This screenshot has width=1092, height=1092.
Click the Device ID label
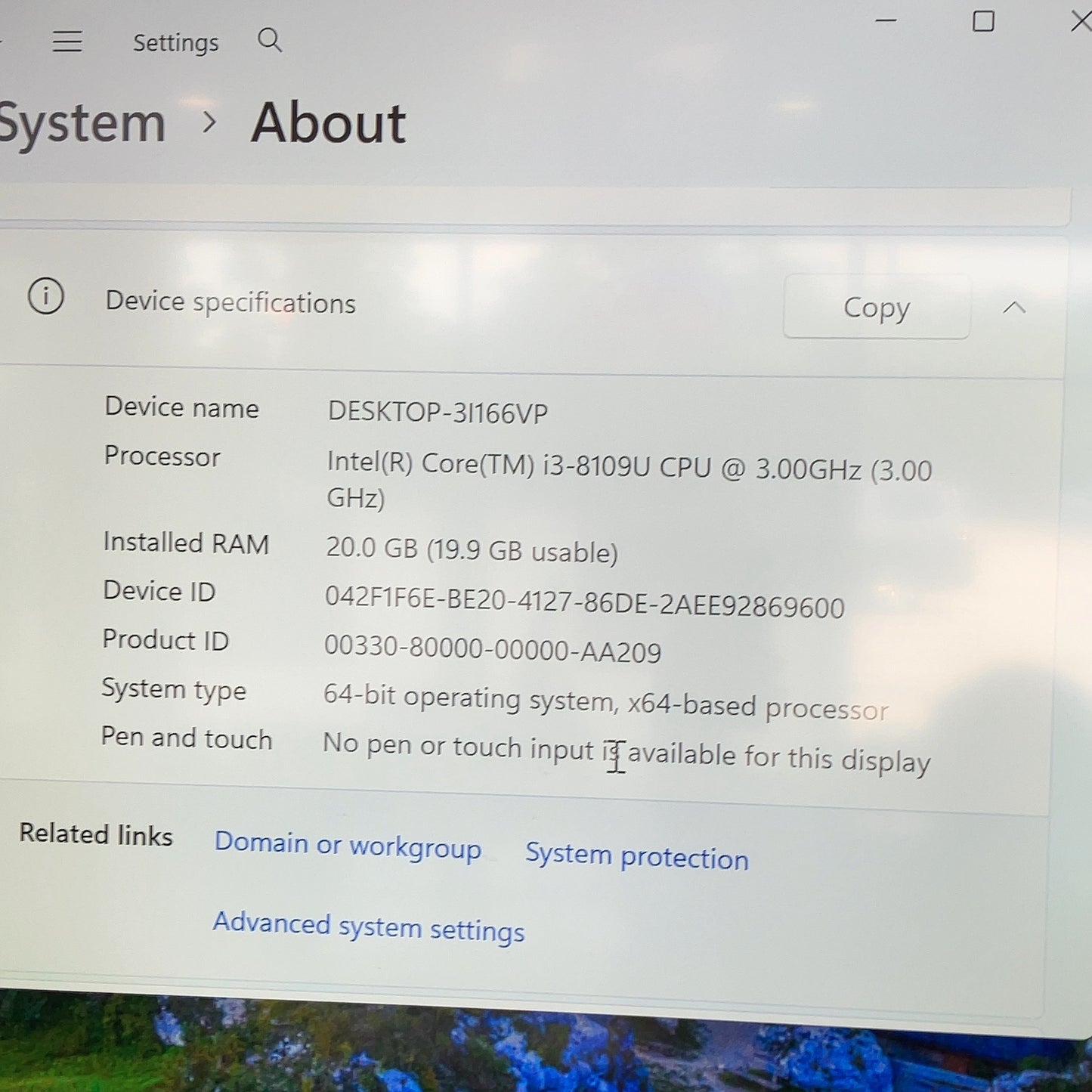159,591
